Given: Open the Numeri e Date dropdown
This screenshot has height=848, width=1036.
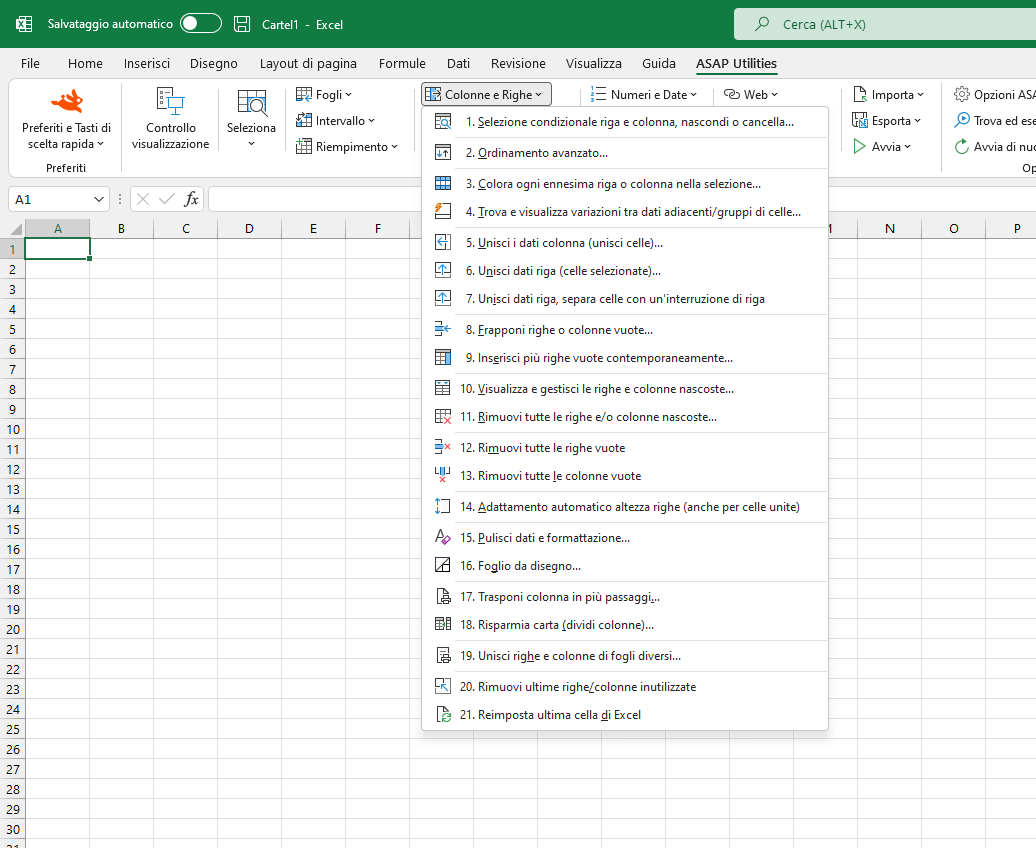Looking at the screenshot, I should coord(647,95).
